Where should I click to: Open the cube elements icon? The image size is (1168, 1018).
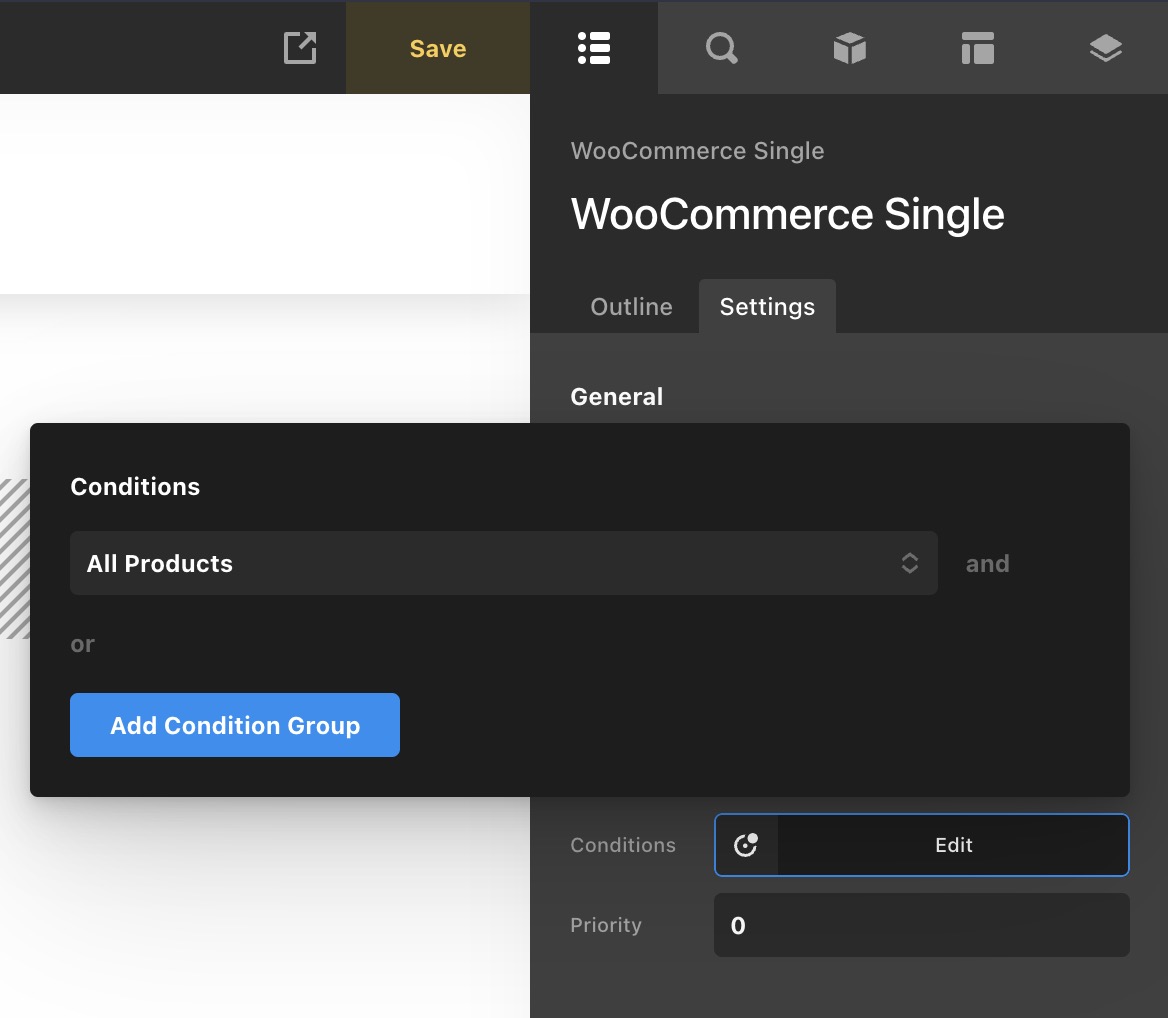click(849, 48)
